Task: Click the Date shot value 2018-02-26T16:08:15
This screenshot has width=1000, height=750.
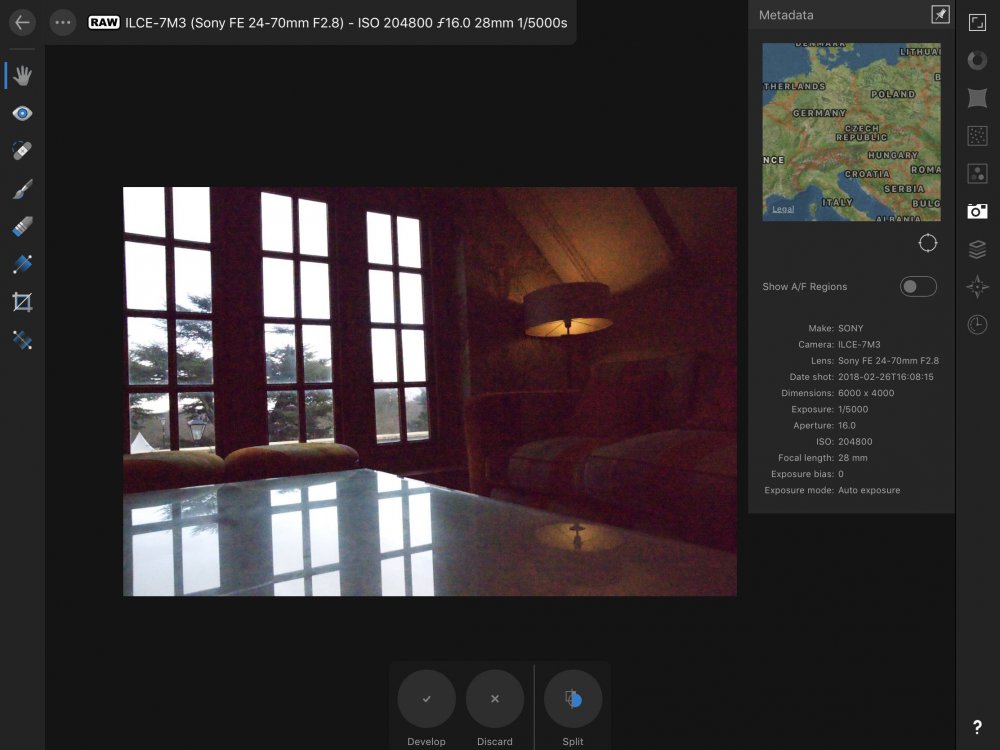Action: click(886, 377)
